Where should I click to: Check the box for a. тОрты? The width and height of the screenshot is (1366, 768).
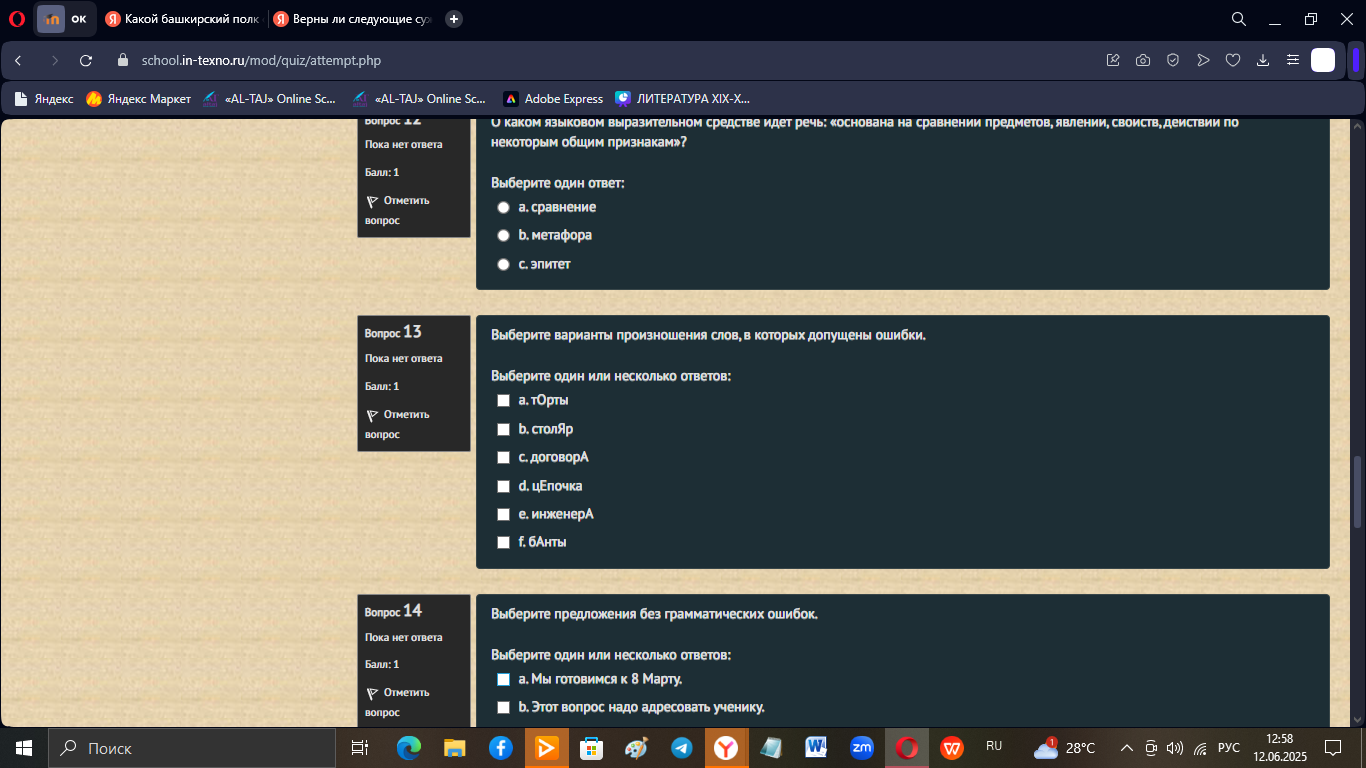click(x=504, y=400)
